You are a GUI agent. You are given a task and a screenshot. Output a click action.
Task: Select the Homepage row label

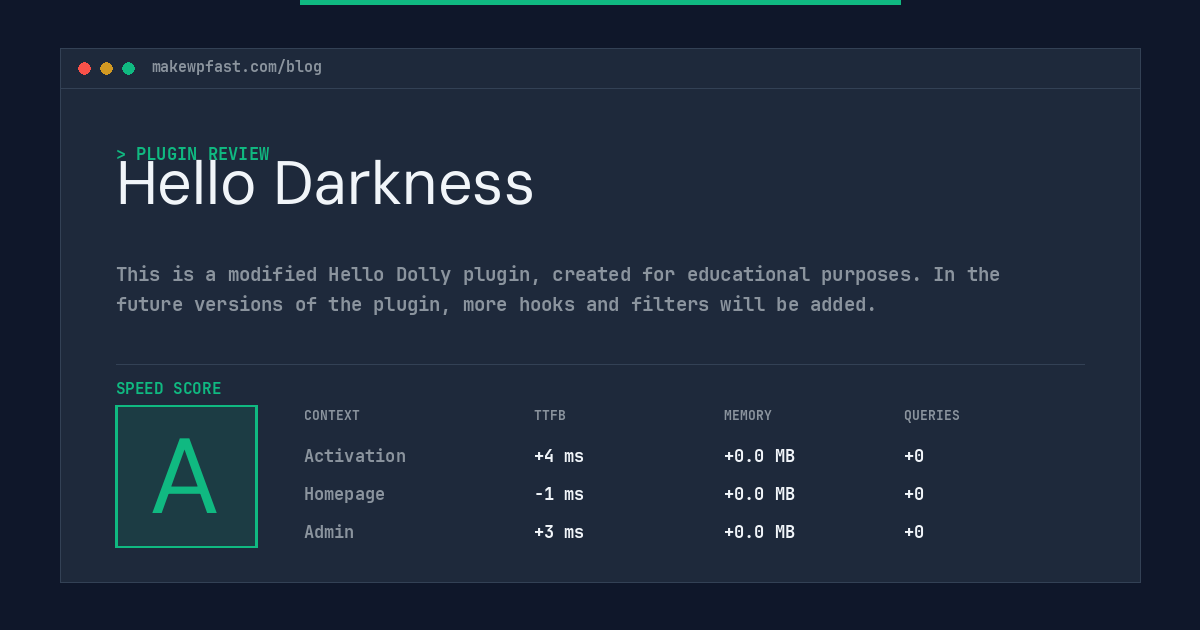coord(344,494)
